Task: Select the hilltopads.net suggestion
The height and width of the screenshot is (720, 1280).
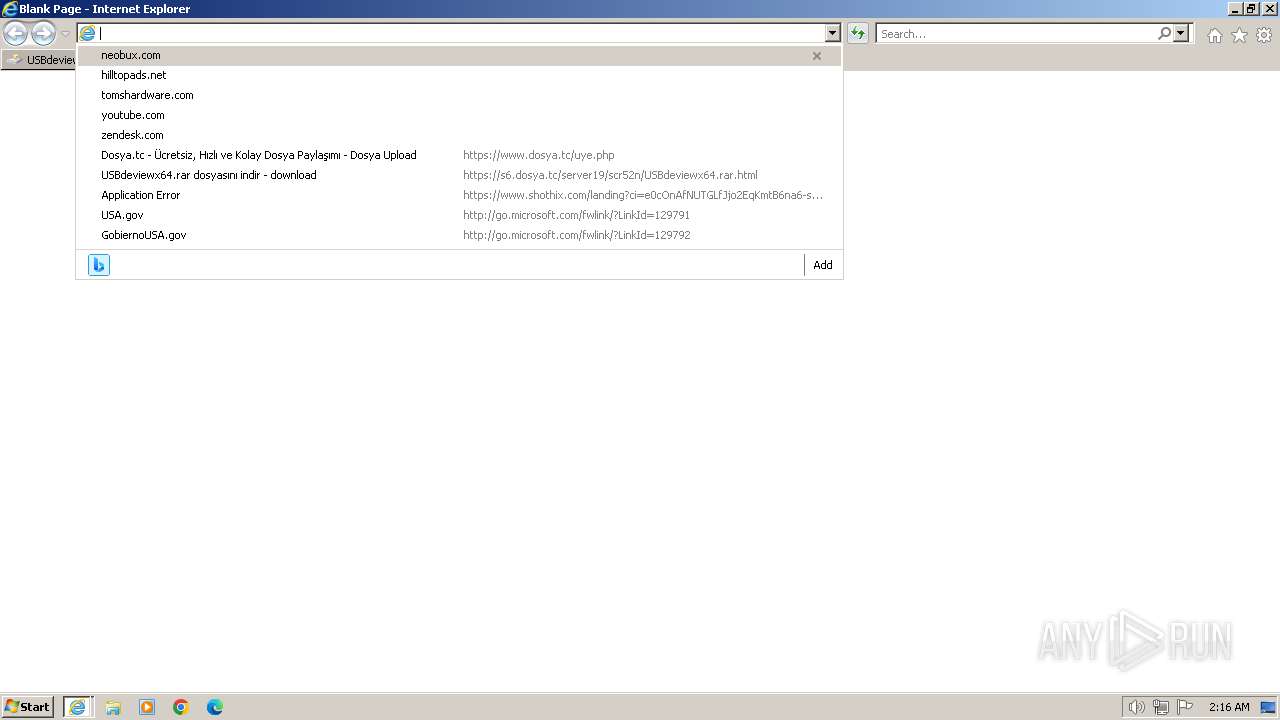Action: pos(459,75)
